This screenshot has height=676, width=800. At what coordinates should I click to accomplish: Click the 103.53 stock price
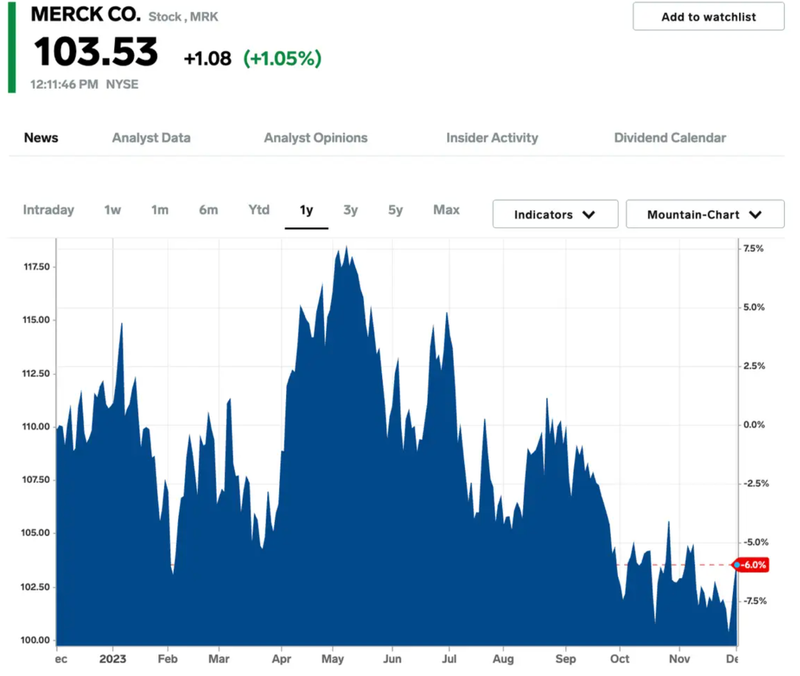pos(96,52)
